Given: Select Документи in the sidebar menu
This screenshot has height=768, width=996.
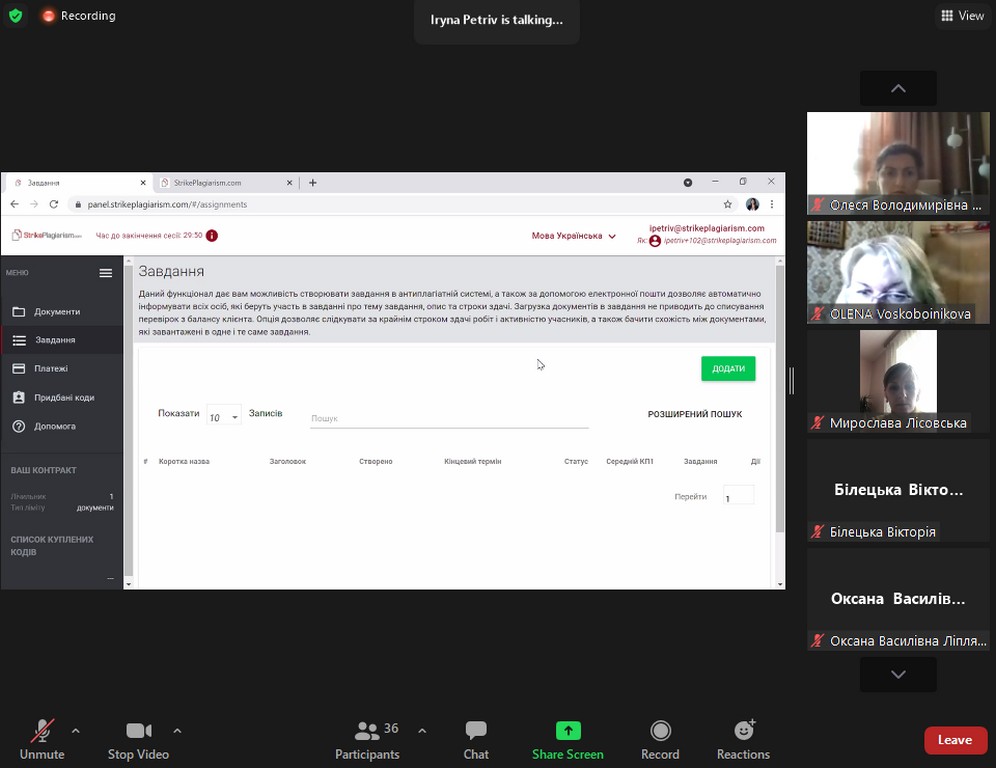Looking at the screenshot, I should coord(57,312).
